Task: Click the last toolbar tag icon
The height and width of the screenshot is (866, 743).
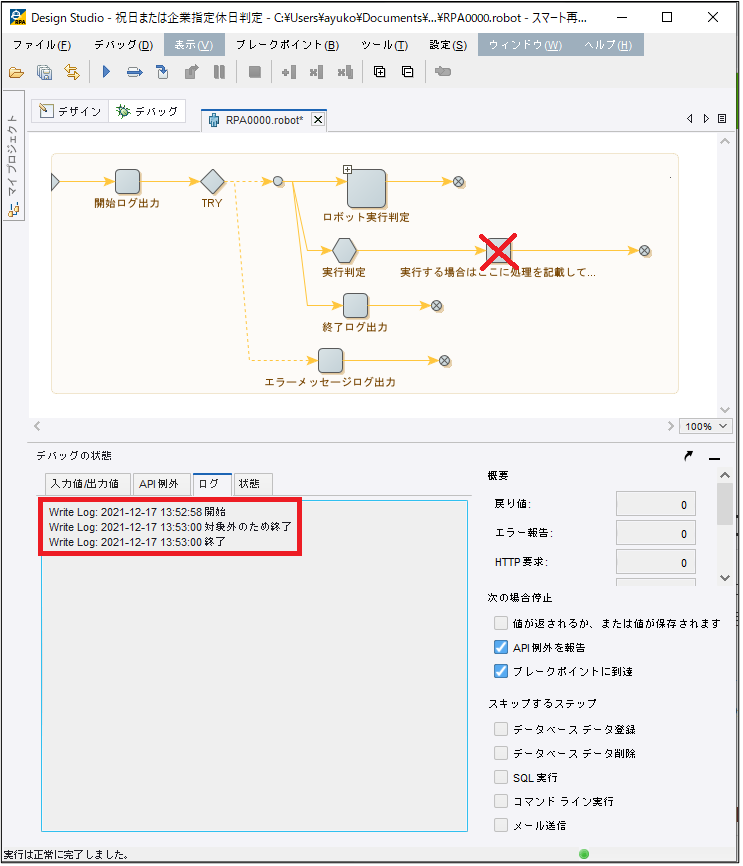Action: tap(443, 71)
